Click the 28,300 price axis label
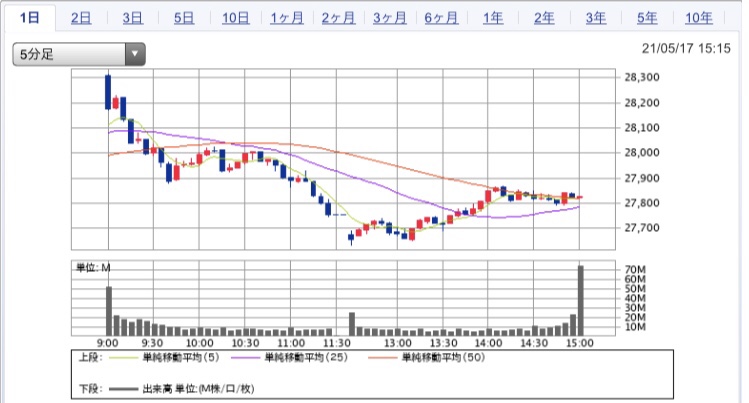Screen dimensions: 749x403 [642, 77]
